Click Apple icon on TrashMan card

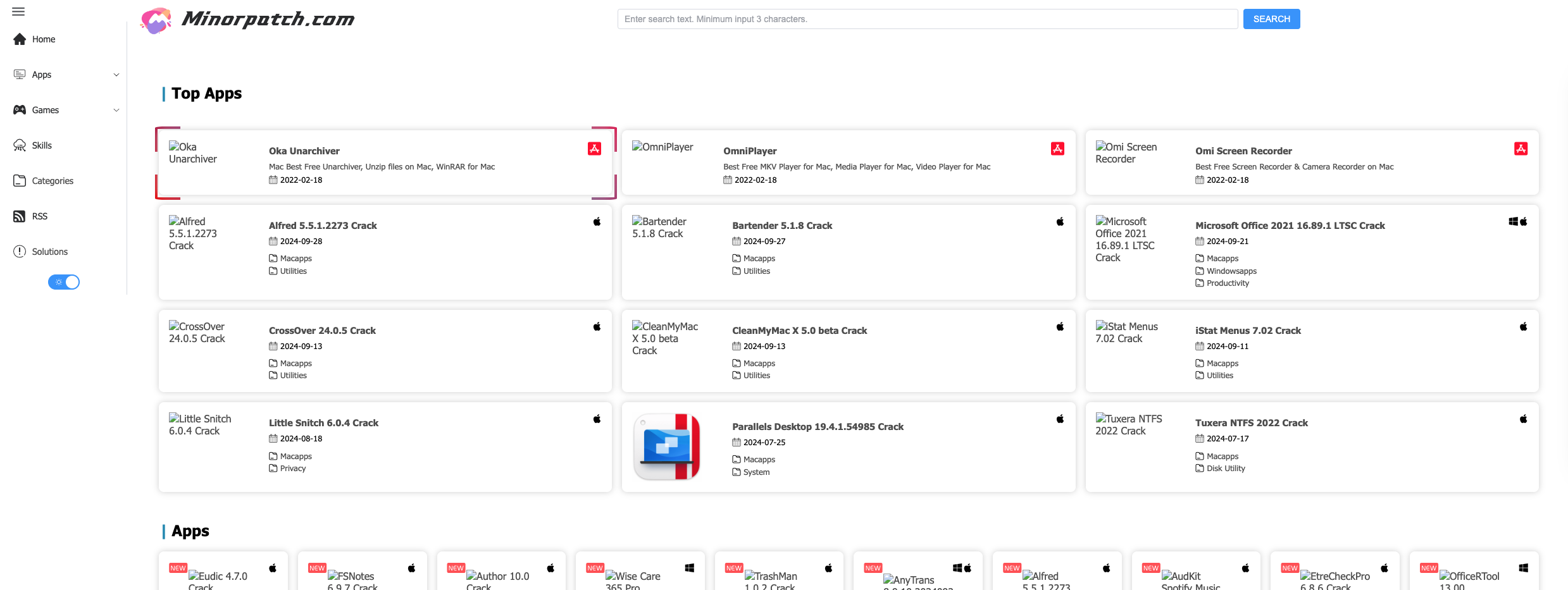click(828, 568)
